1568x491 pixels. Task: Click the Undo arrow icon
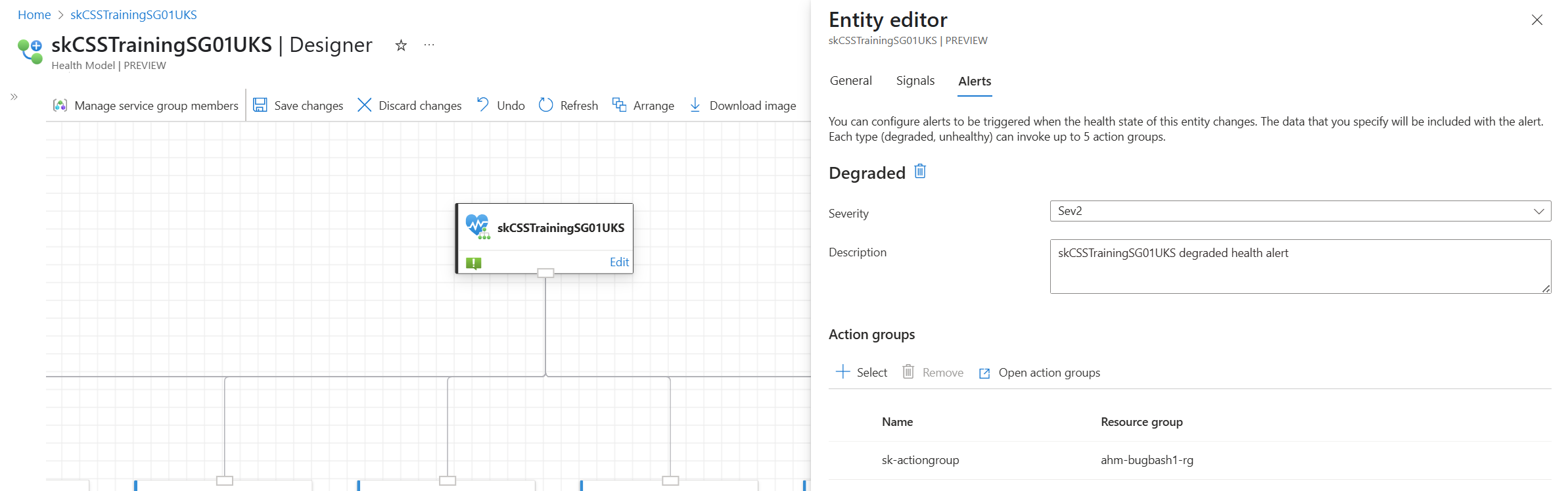click(483, 105)
